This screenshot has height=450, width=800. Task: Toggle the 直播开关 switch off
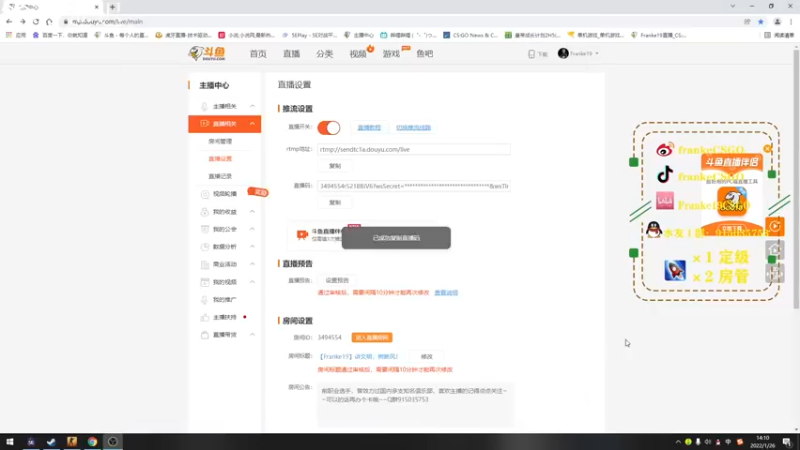[x=329, y=128]
